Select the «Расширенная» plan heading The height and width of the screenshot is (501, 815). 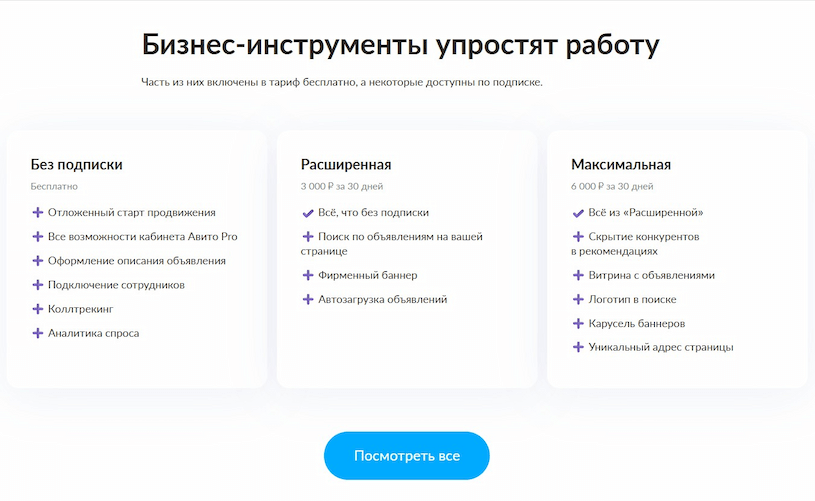346,165
